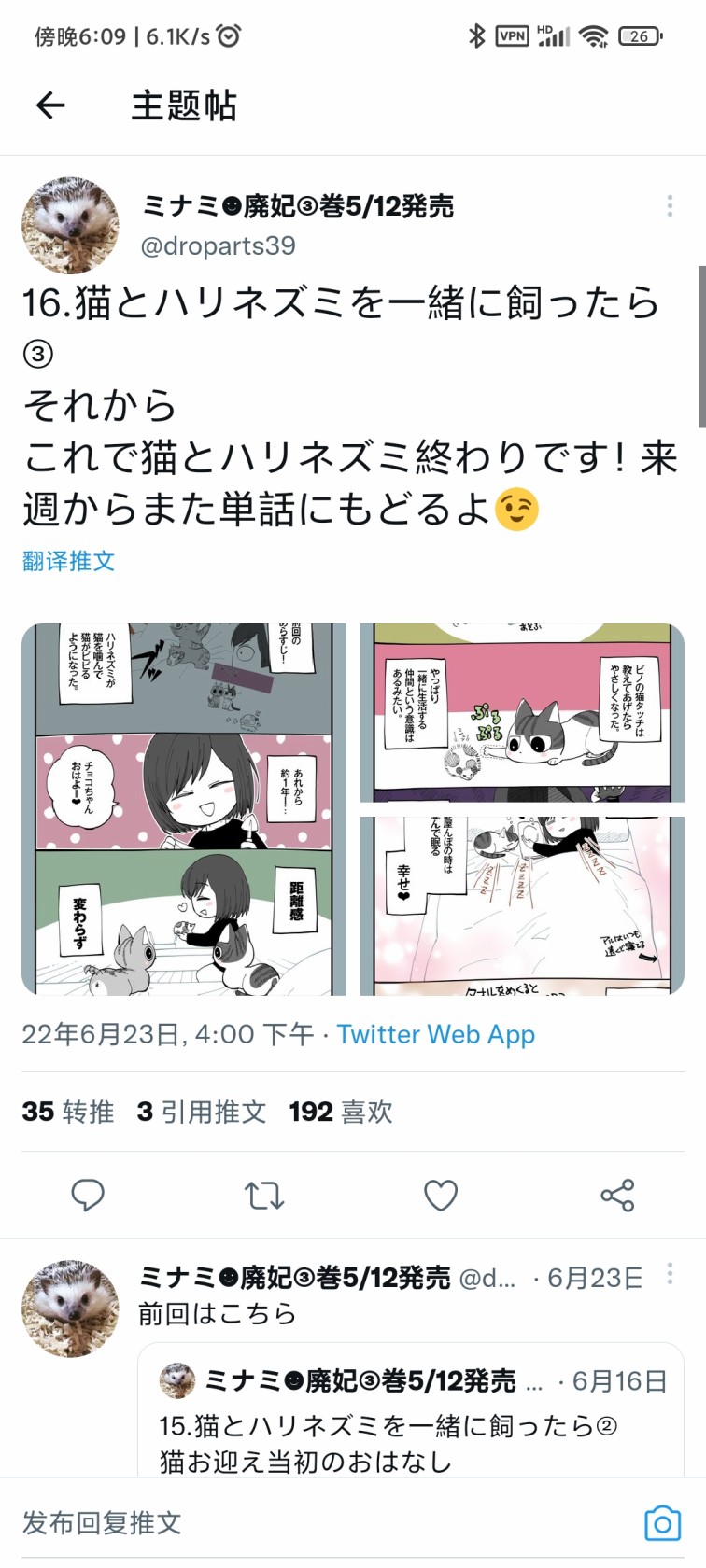The width and height of the screenshot is (706, 1568).
Task: Tap the retweet arrows icon
Action: [x=263, y=1195]
